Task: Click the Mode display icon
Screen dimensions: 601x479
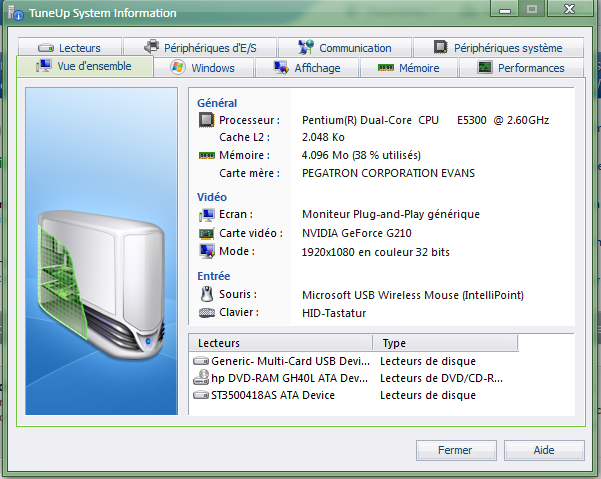Action: (x=207, y=251)
